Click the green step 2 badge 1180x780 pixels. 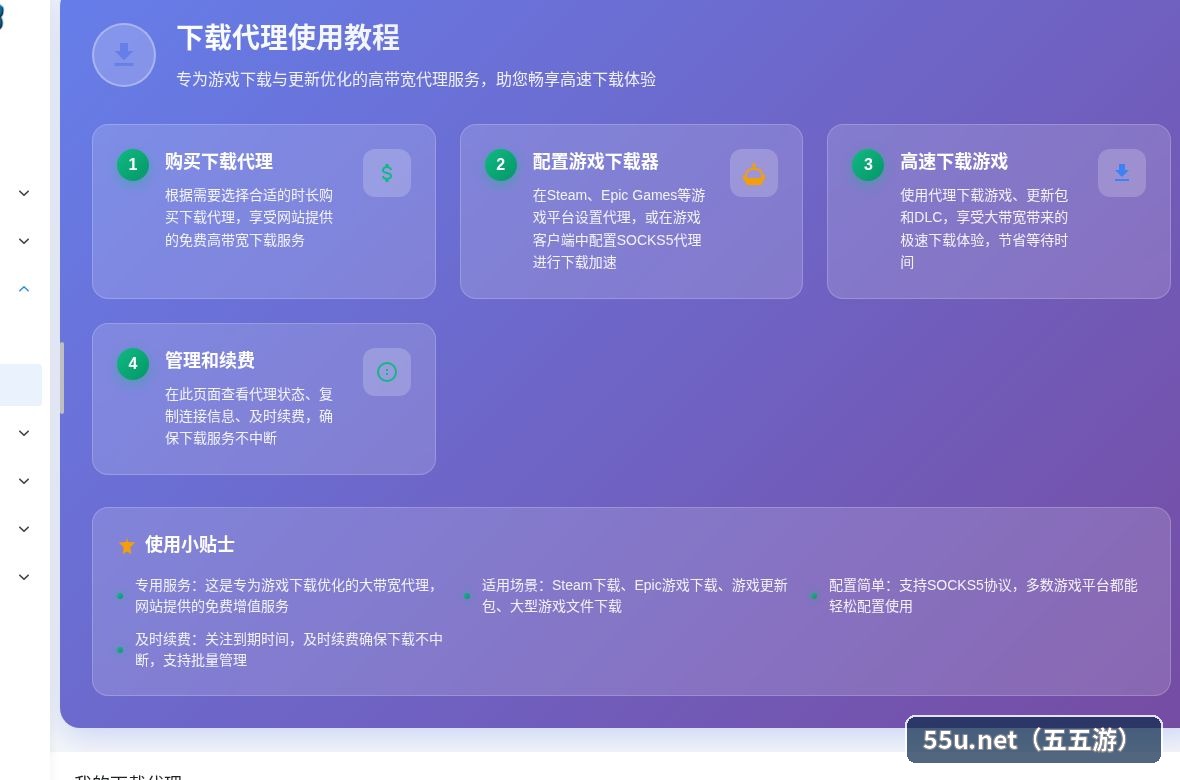tap(500, 165)
